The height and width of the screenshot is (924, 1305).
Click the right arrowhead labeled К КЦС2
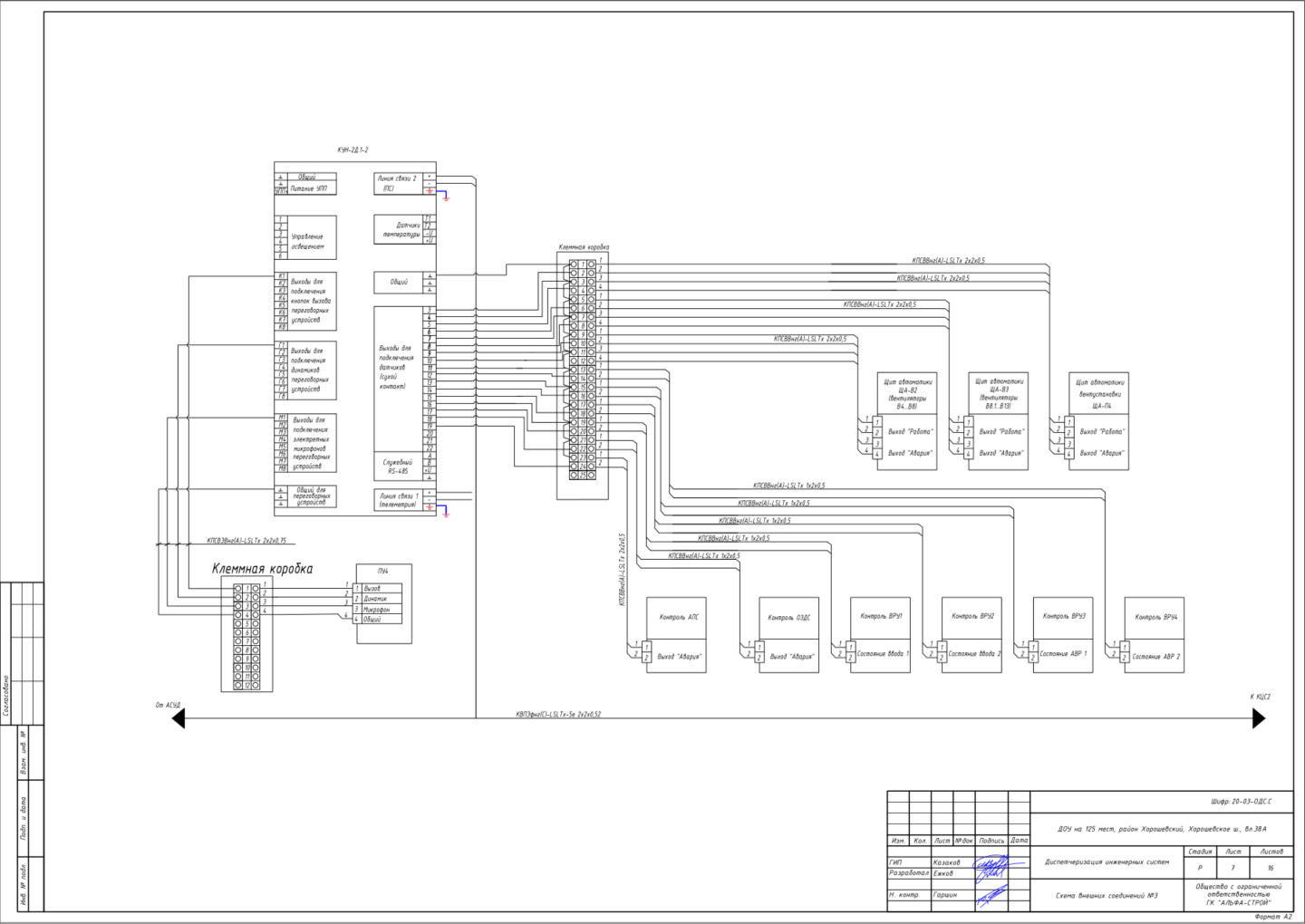pos(1259,718)
